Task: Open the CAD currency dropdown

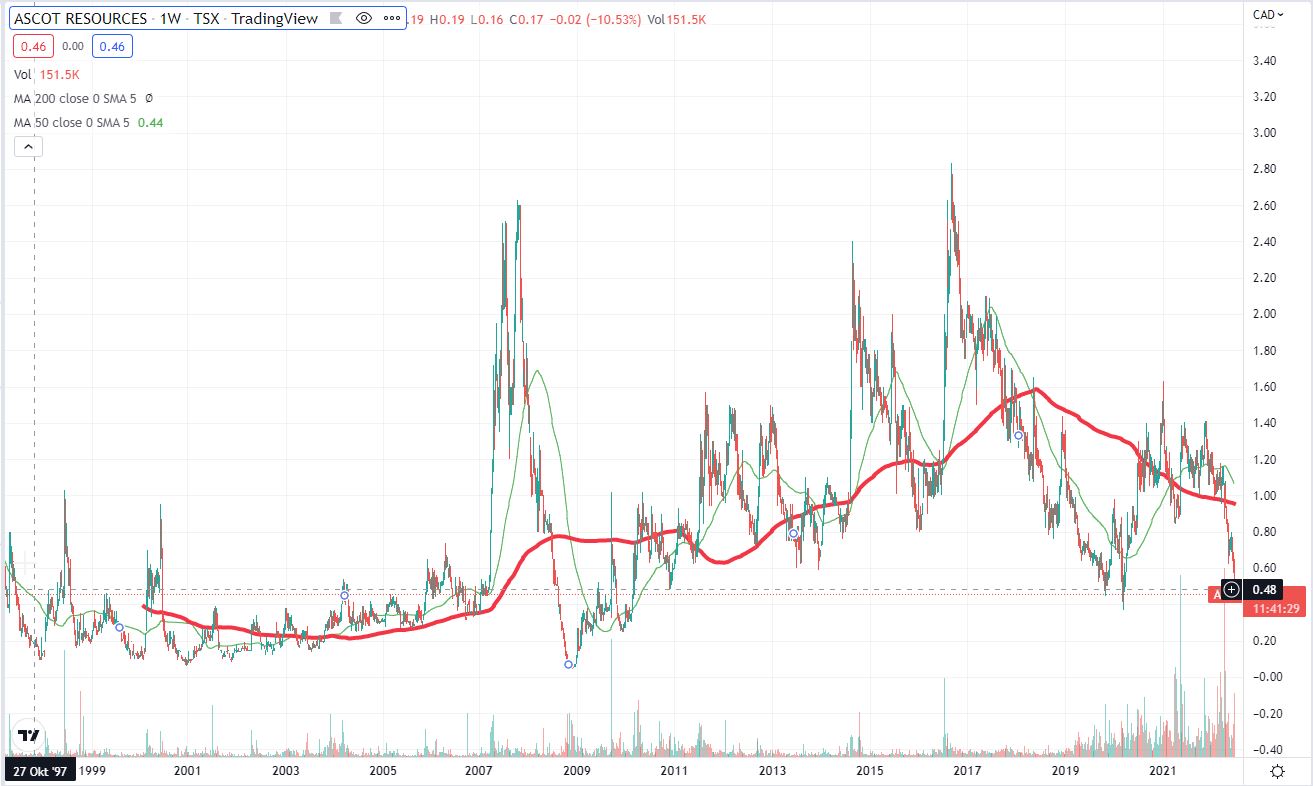Action: 1269,14
